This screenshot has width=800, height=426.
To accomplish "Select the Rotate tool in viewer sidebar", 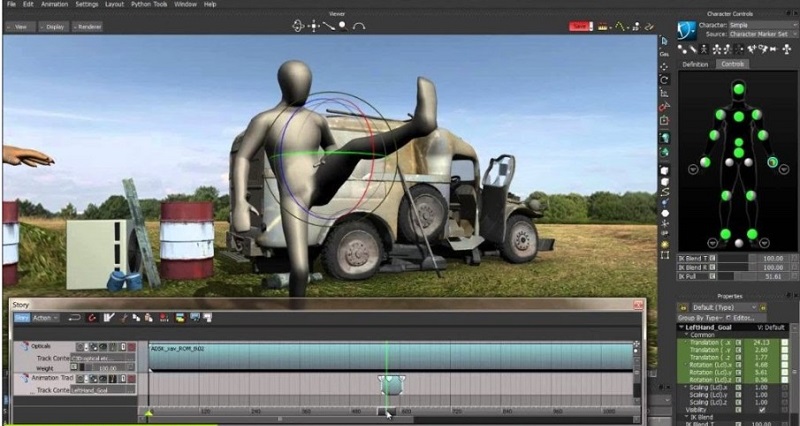I will [664, 80].
